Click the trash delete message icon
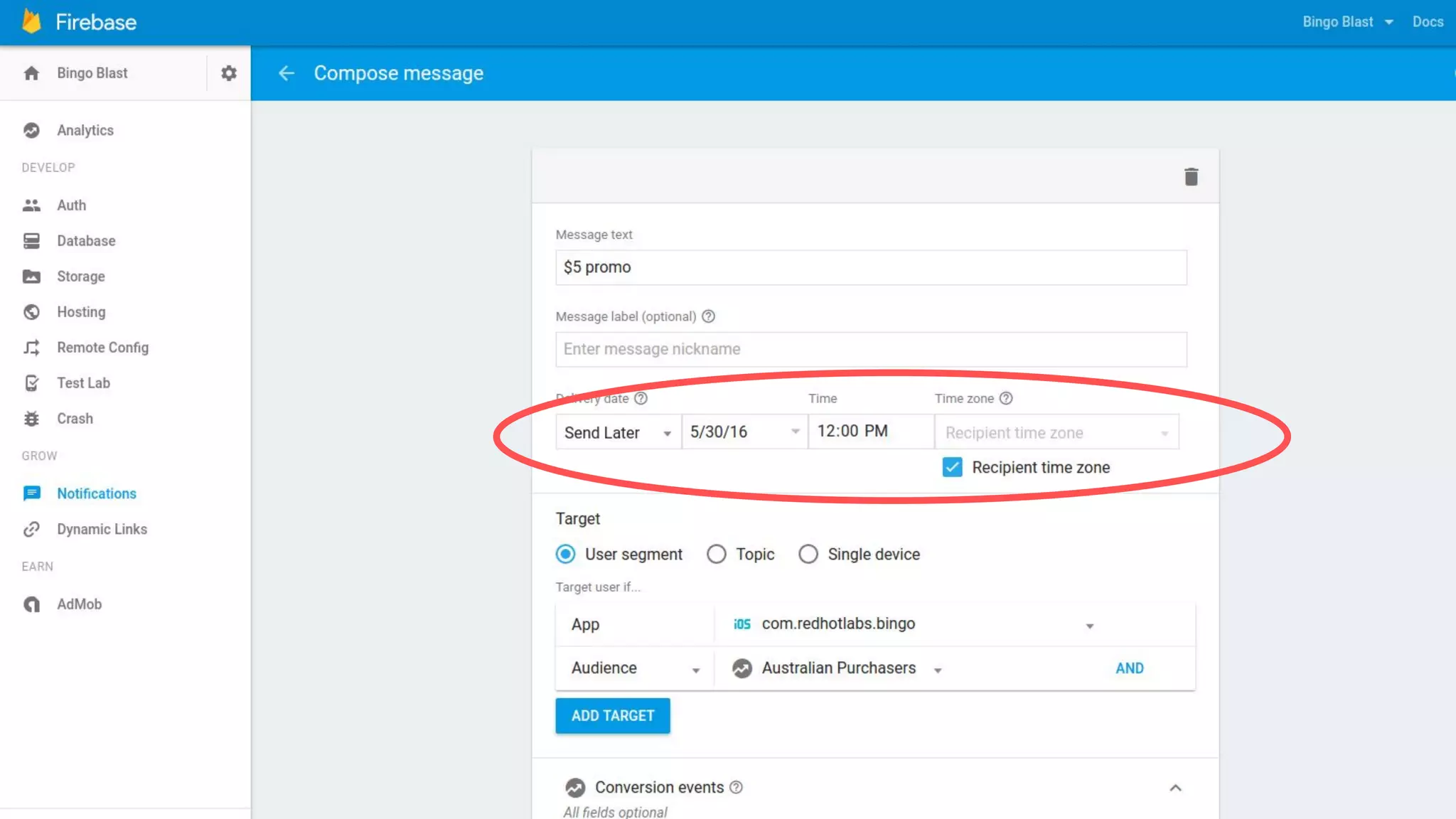The width and height of the screenshot is (1456, 819). click(1191, 176)
